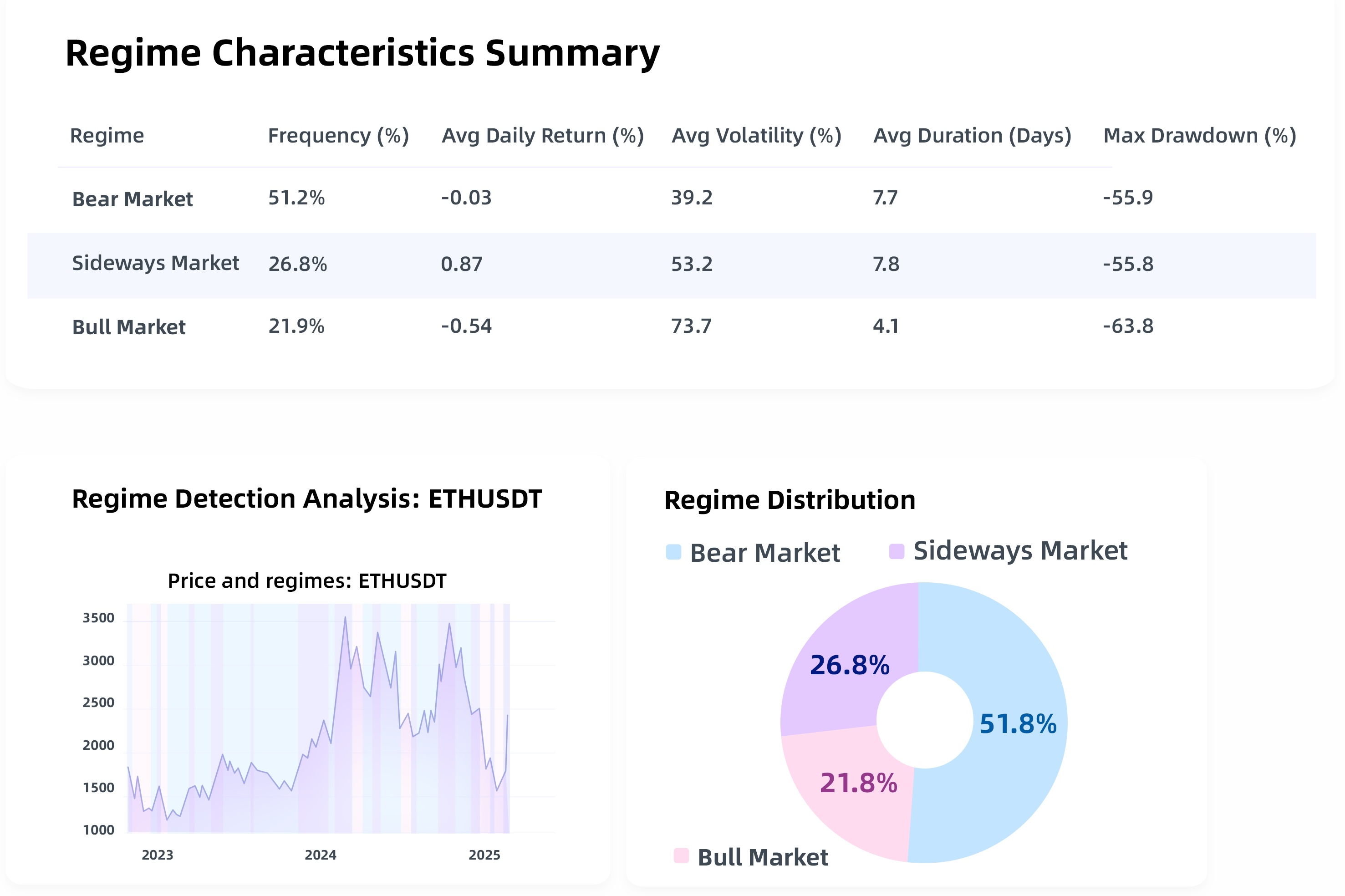Viewport: 1345px width, 896px height.
Task: Select the Bull Market table row
Action: pos(671,327)
